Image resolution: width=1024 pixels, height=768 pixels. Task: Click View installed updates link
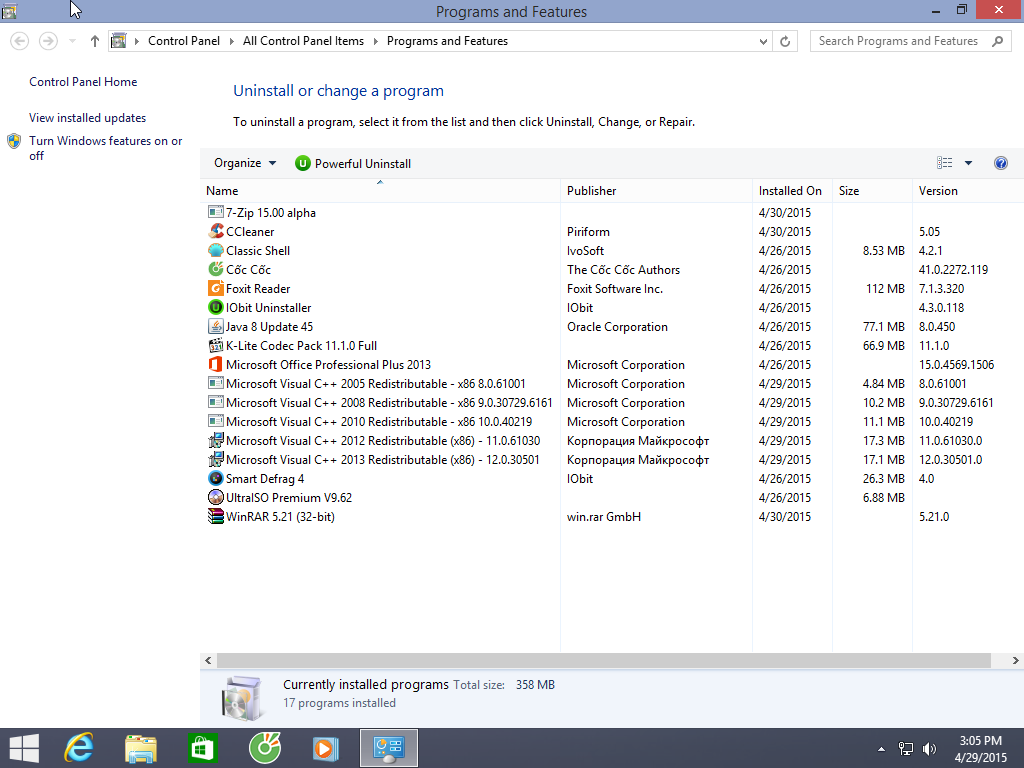(x=87, y=118)
